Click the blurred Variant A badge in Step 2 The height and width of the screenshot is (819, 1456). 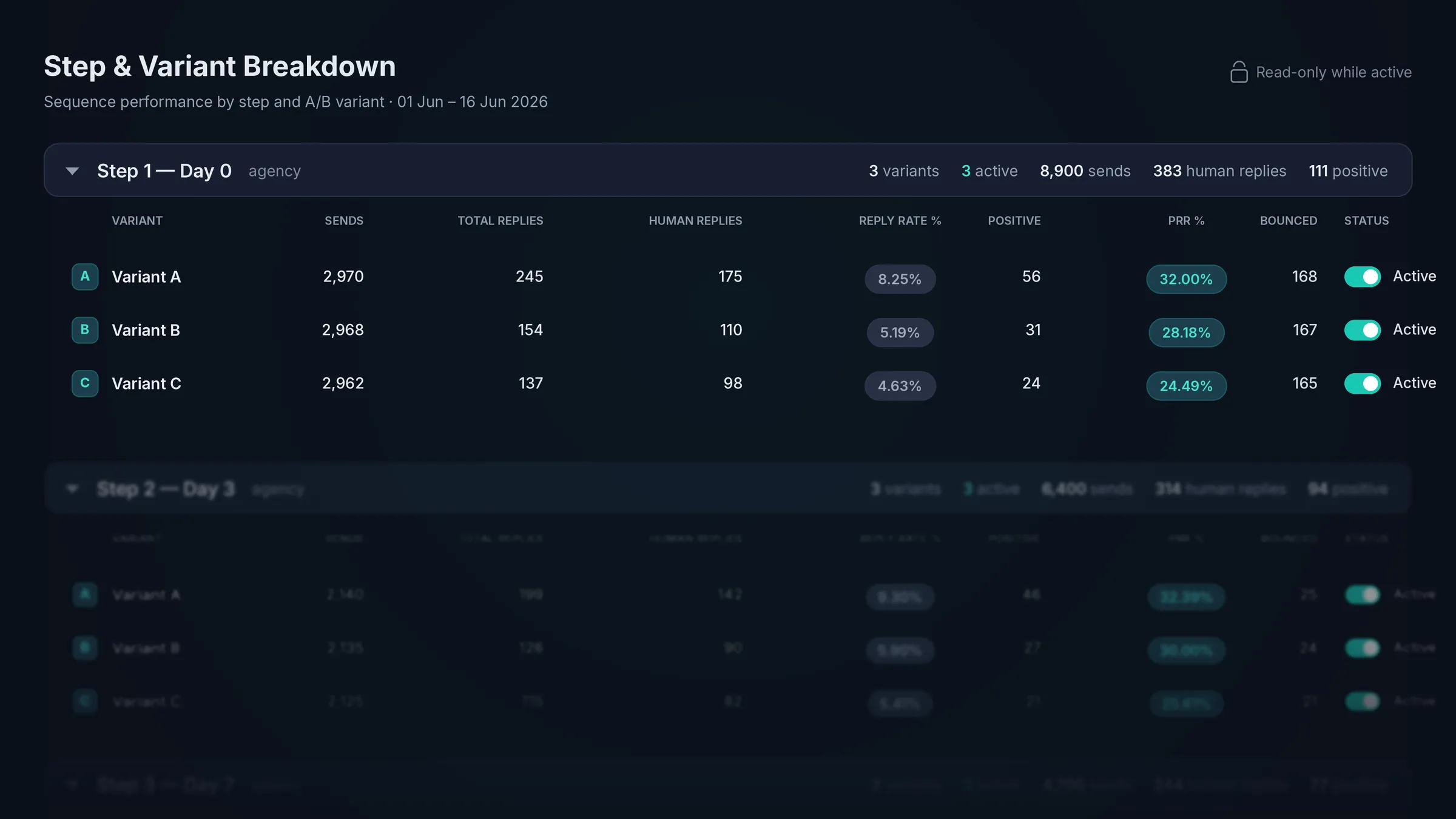point(85,595)
